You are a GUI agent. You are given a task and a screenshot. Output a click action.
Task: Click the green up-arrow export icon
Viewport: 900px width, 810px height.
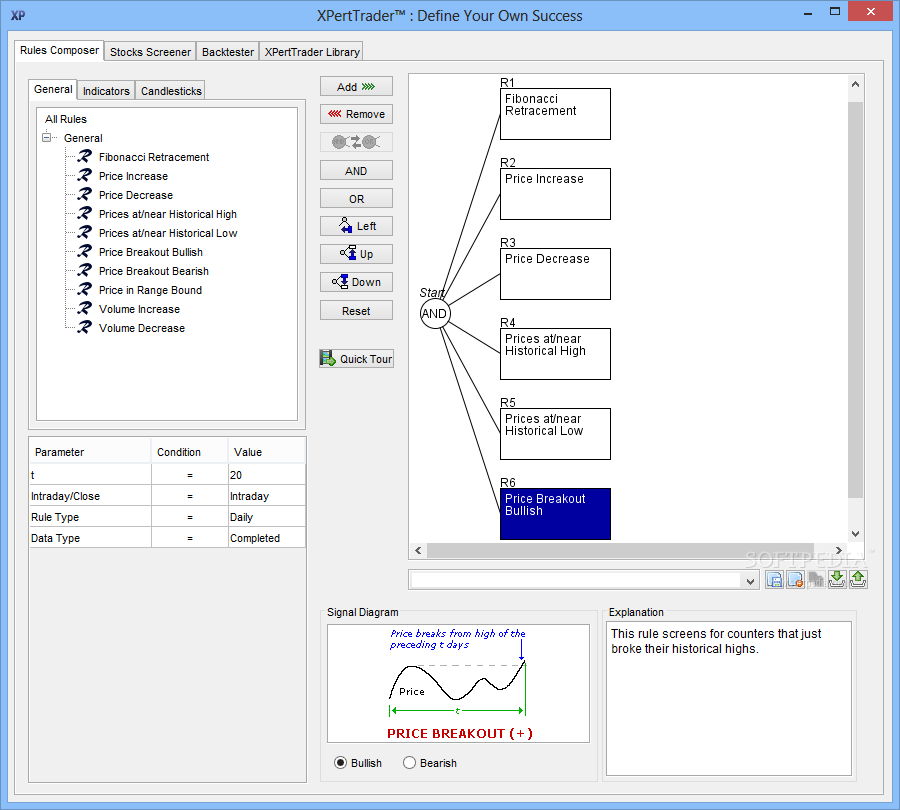(858, 580)
